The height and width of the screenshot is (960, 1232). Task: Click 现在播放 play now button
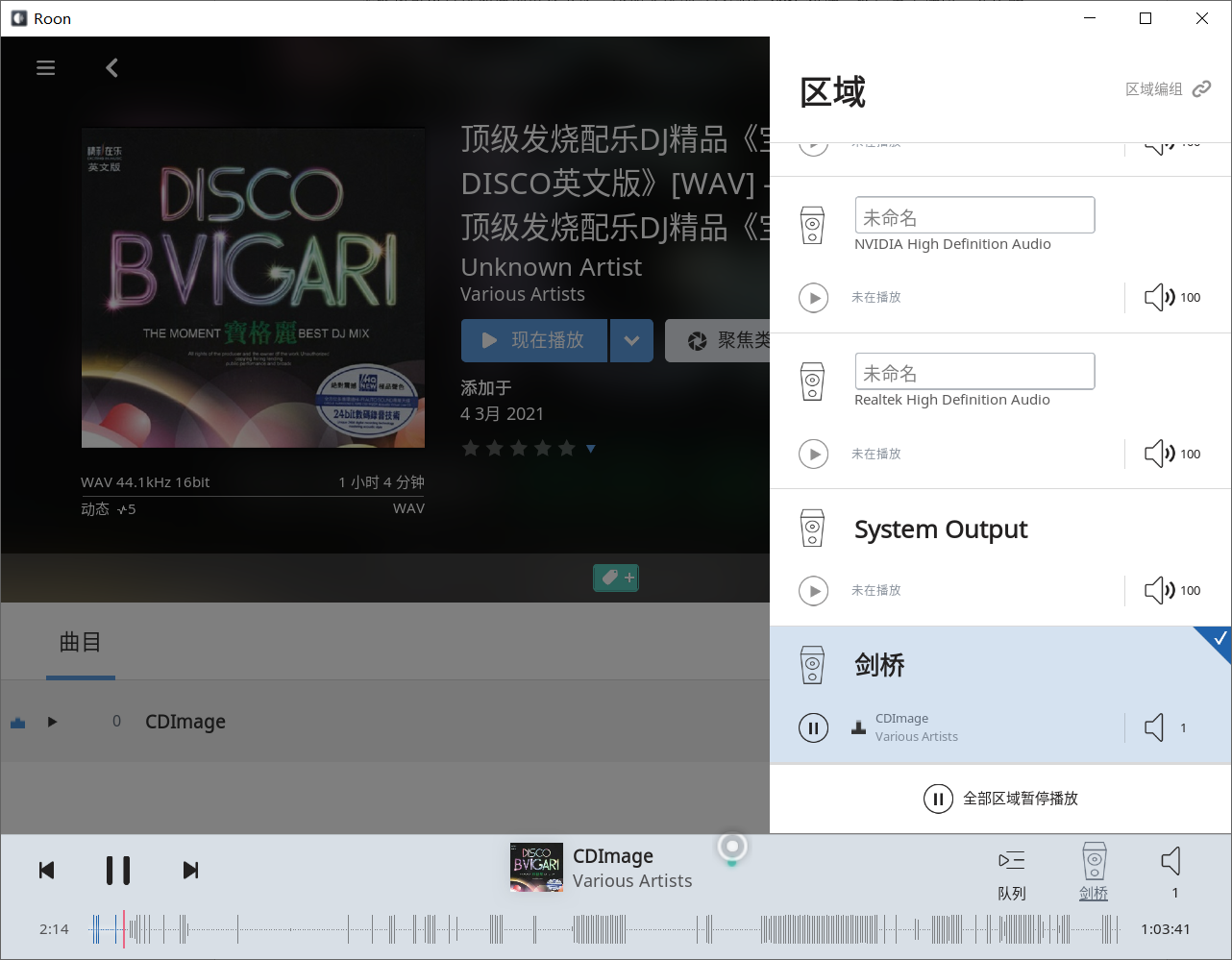pyautogui.click(x=534, y=340)
